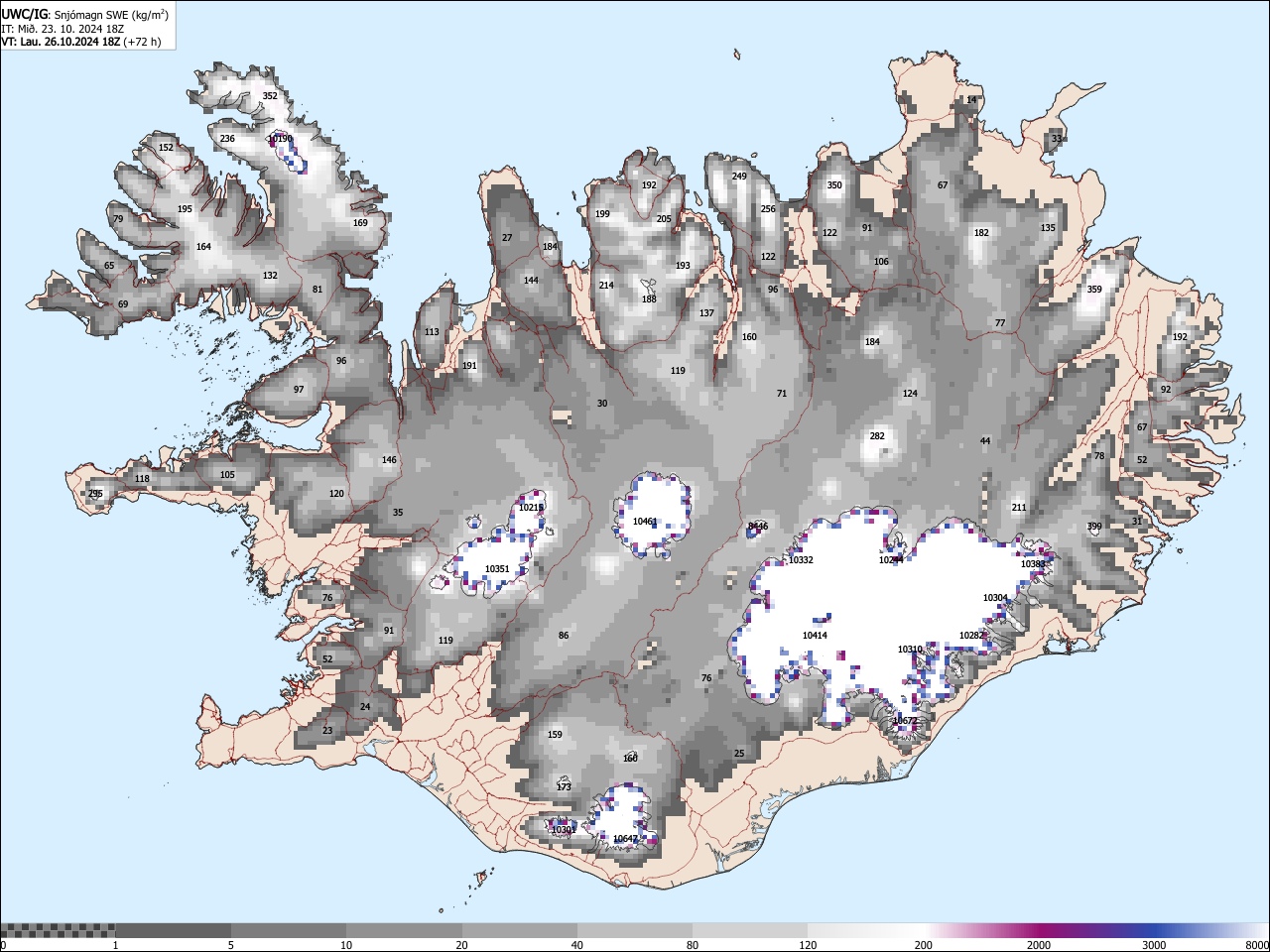Click the legend tick label 120
Viewport: 1270px width, 952px height.
(x=809, y=945)
